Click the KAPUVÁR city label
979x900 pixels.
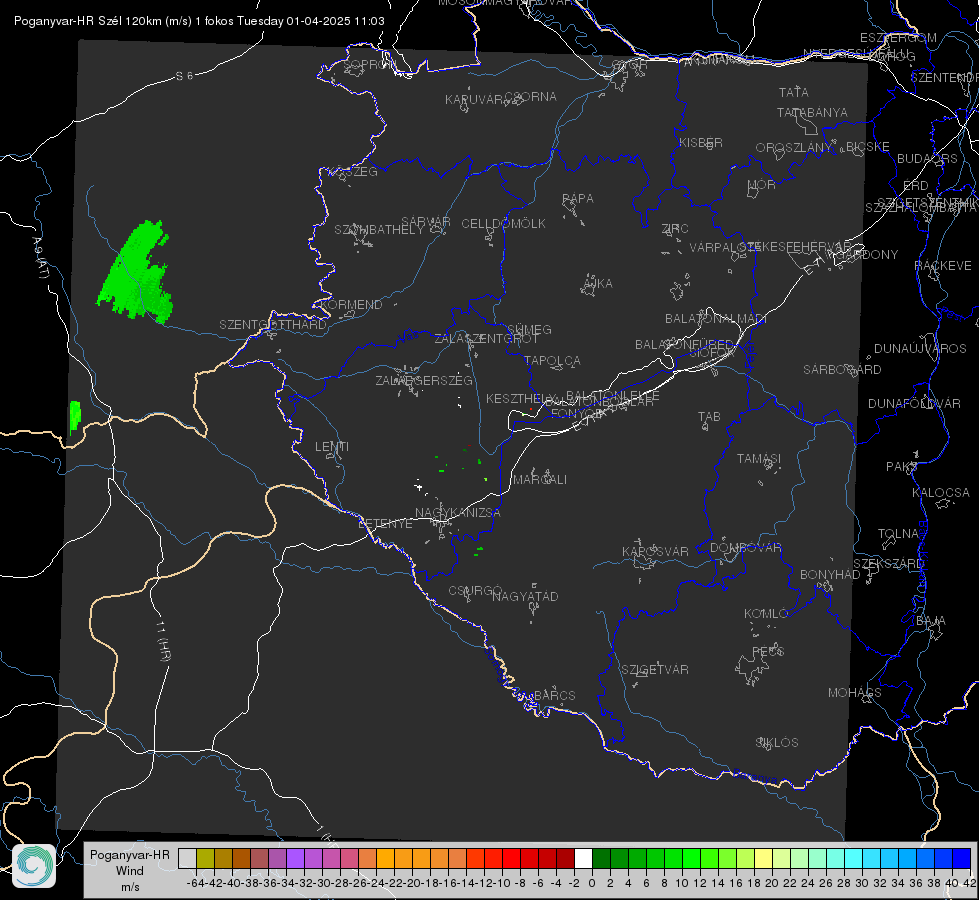474,100
